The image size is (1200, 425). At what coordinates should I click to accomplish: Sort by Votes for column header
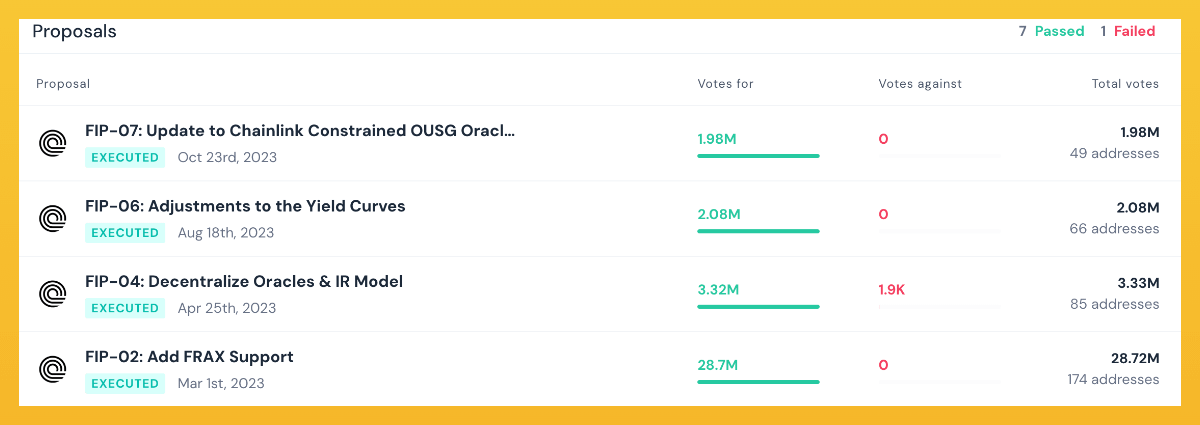coord(725,84)
